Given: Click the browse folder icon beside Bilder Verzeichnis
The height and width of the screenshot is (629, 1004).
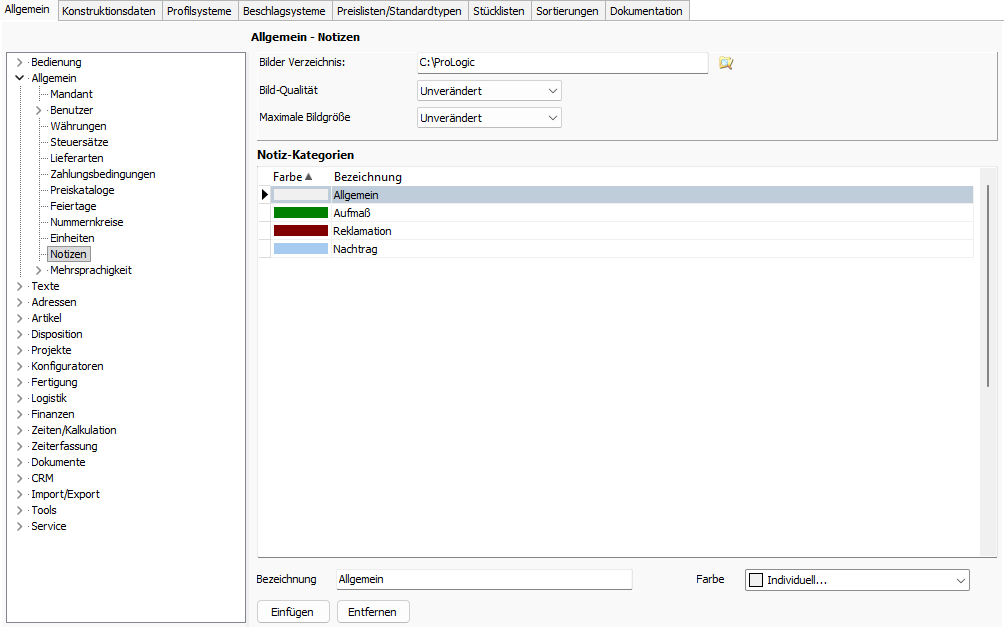Looking at the screenshot, I should [x=726, y=63].
